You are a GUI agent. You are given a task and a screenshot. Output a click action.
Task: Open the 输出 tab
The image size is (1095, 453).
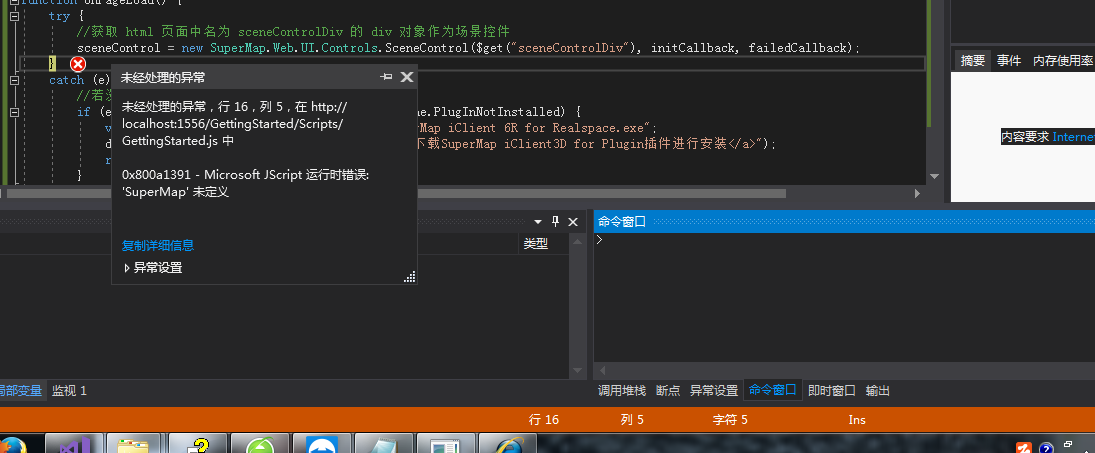pyautogui.click(x=878, y=391)
